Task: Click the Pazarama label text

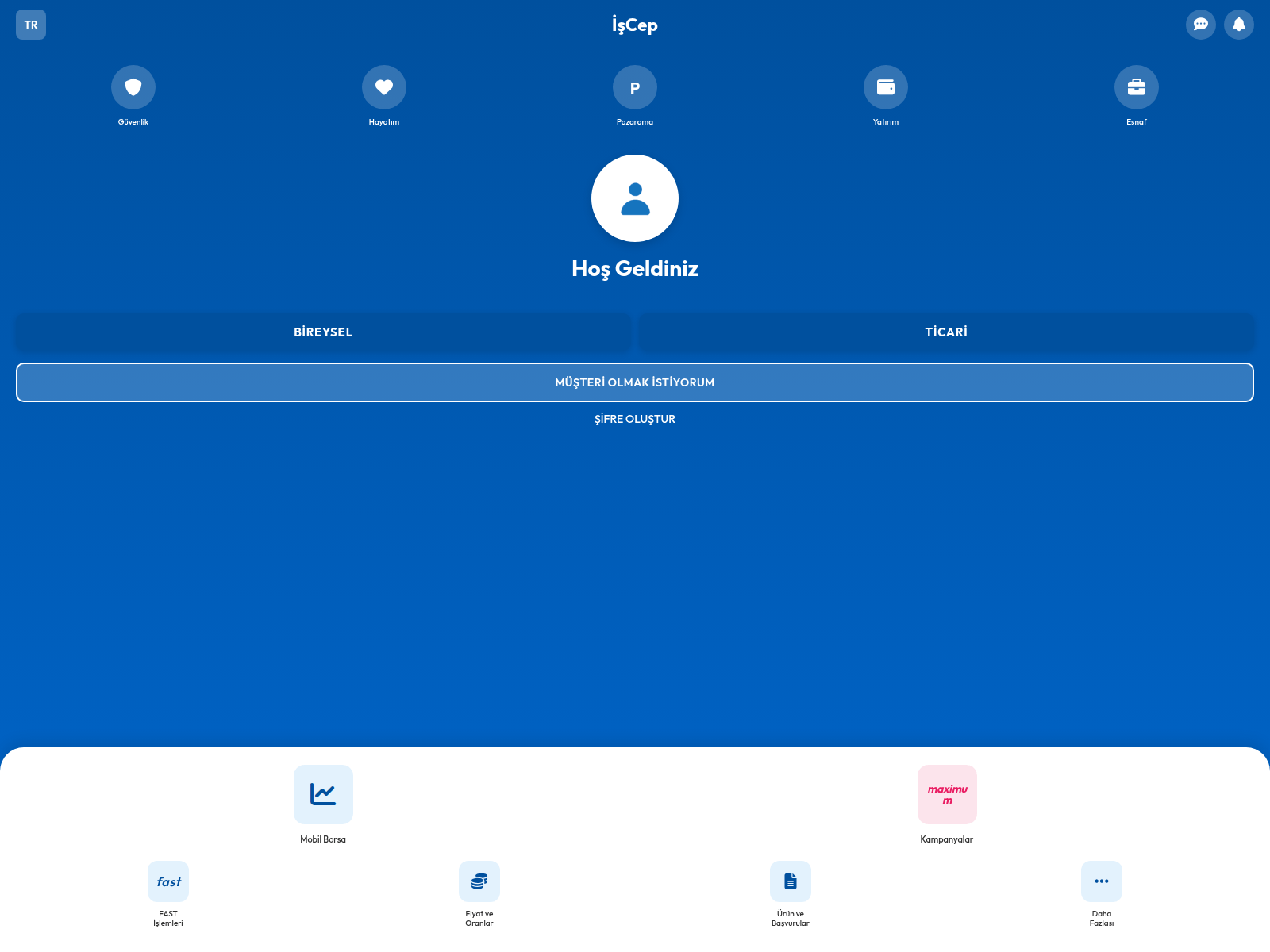Action: (x=635, y=122)
